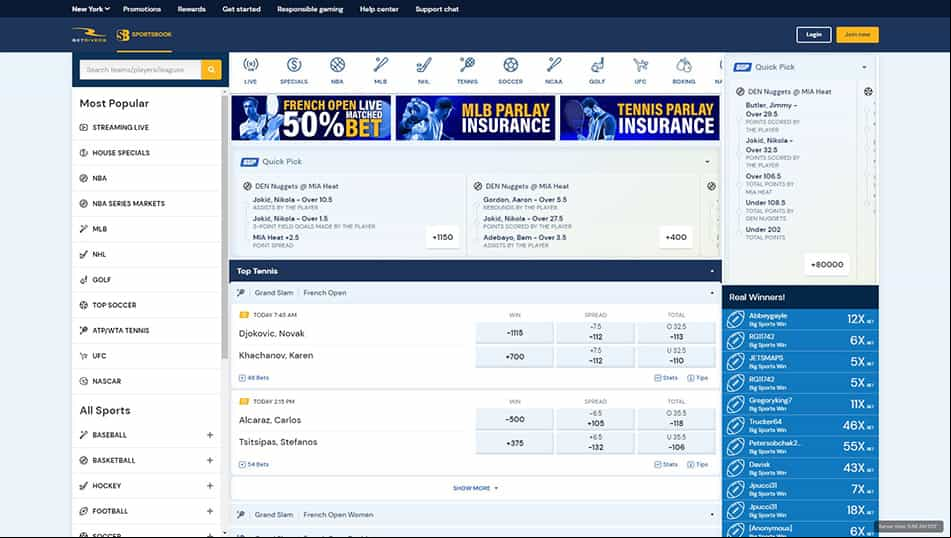Open NASCAR in sidebar
Viewport: 951px width, 538px height.
pyautogui.click(x=146, y=382)
